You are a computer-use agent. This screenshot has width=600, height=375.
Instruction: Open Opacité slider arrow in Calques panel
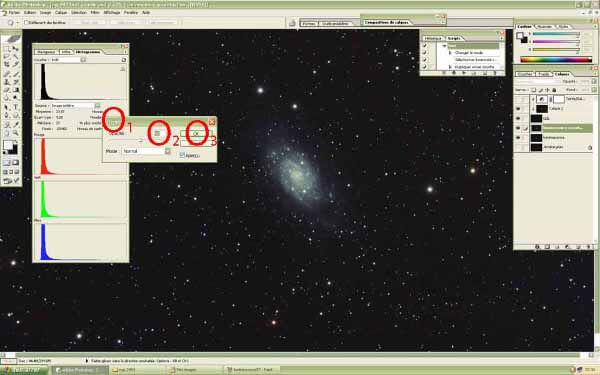tap(594, 82)
